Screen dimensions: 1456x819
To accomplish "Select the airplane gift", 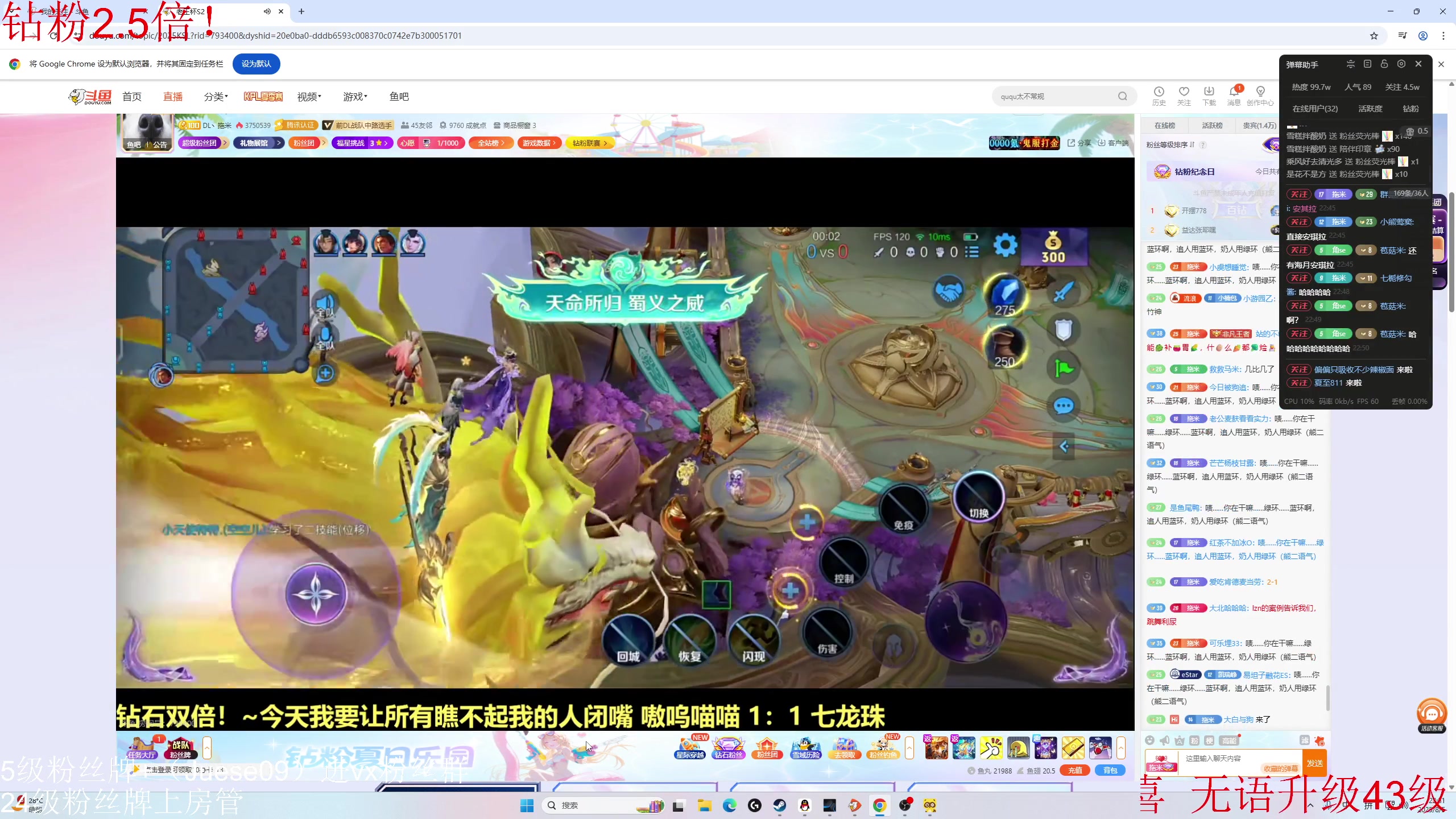I will click(x=1100, y=747).
